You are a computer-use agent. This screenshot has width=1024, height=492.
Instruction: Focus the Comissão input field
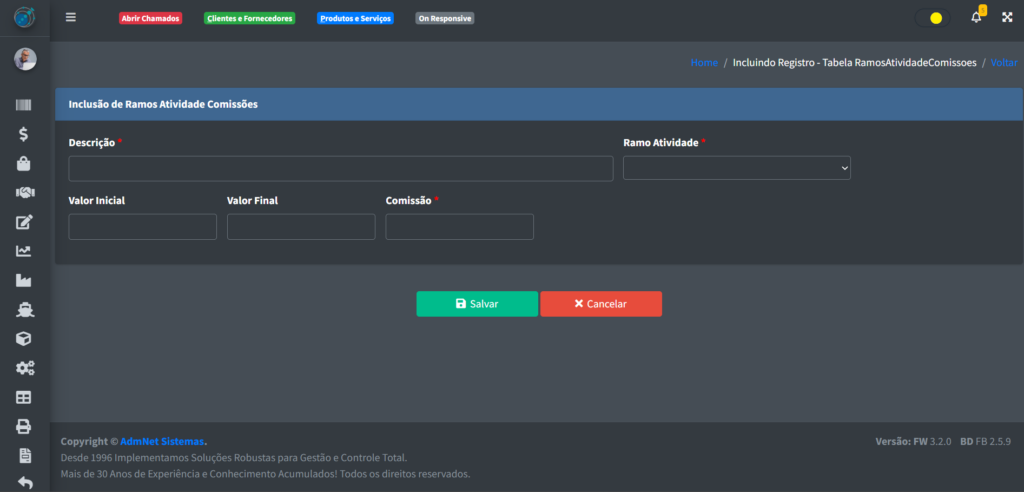coord(459,227)
